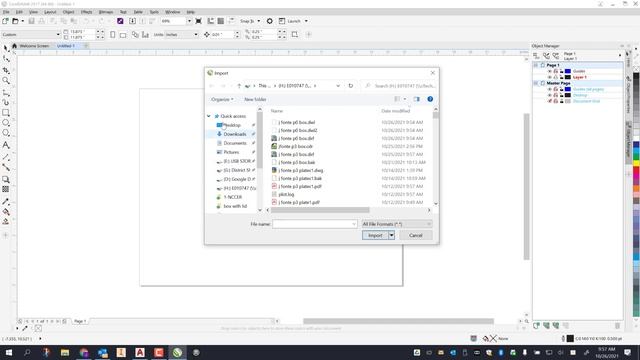Toggle printer icon of Guides layer
Viewport: 640px width, 360px height.
[x=556, y=71]
